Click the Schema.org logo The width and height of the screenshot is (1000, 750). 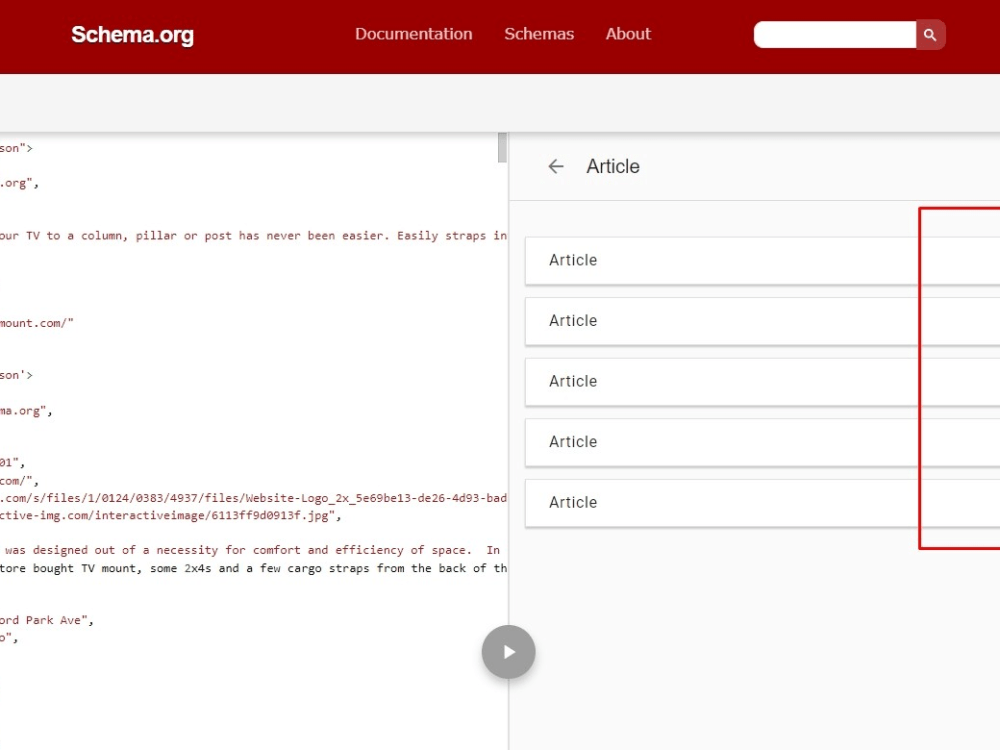132,35
